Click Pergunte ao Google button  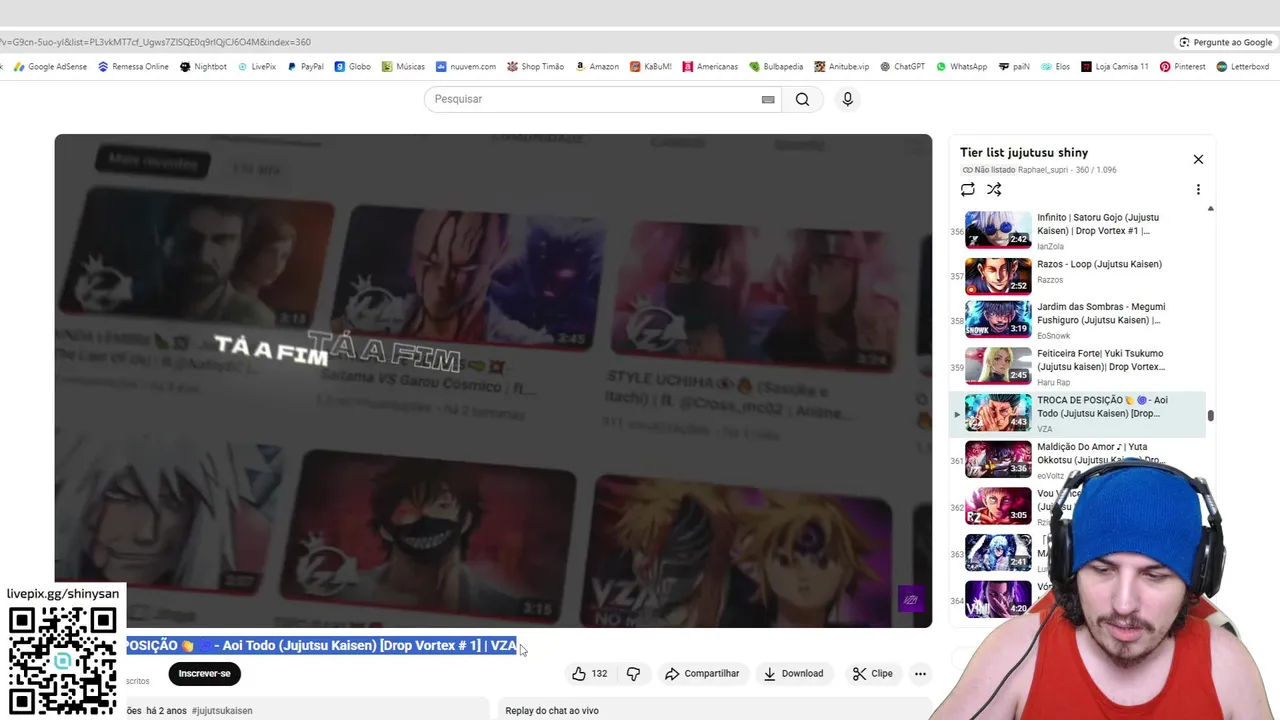tap(1225, 42)
